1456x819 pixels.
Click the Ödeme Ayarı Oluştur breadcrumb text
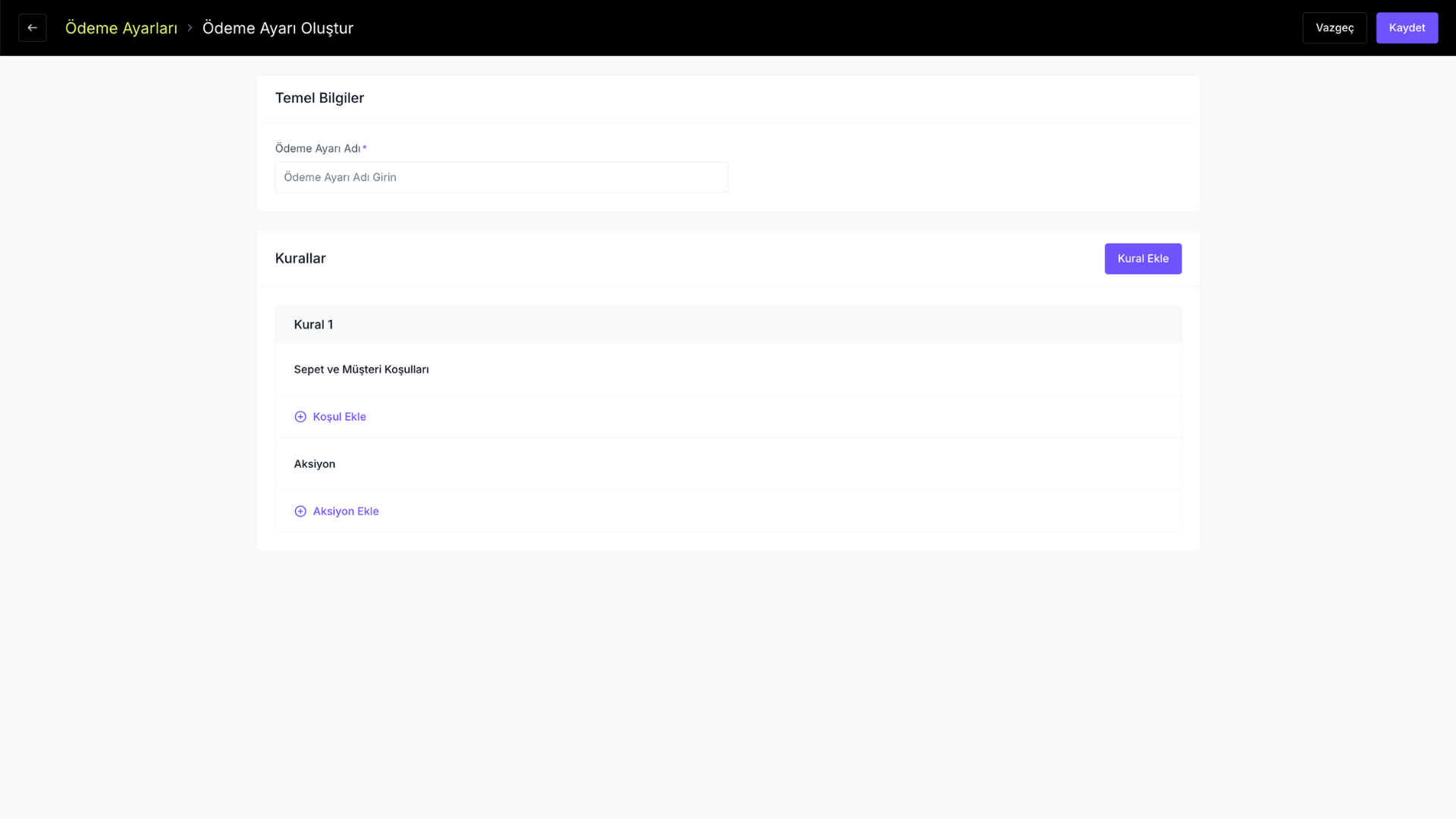point(278,28)
